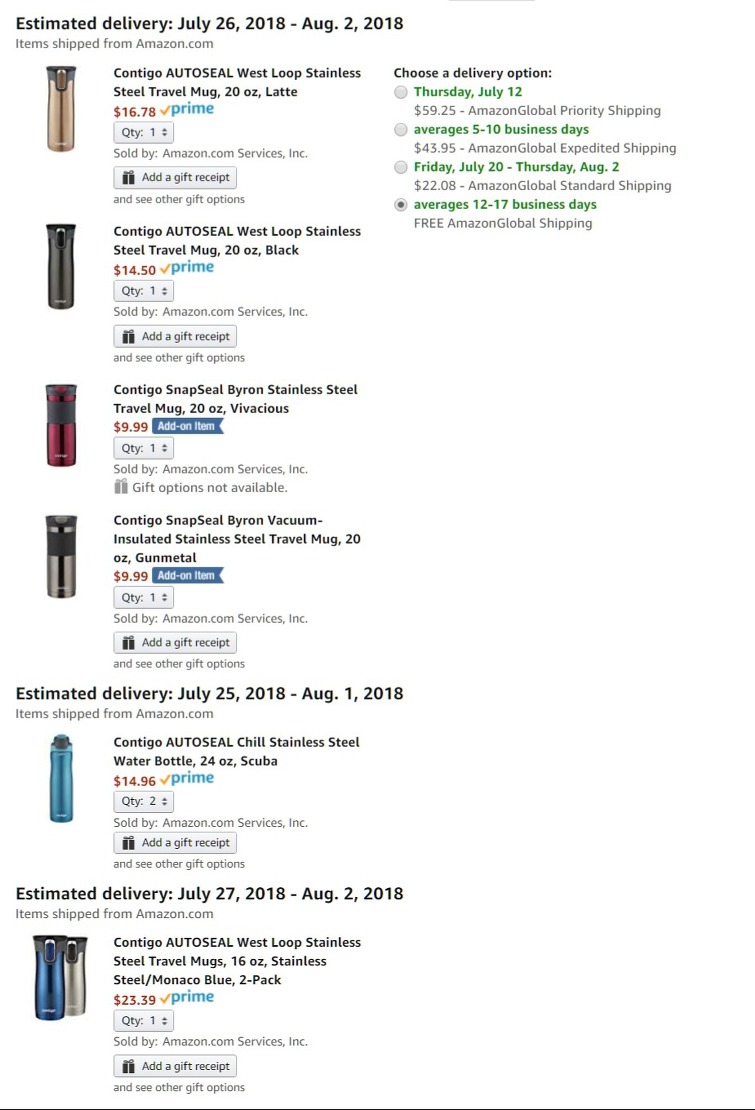The image size is (755, 1110).
Task: Click the Latte travel mug product image
Action: click(x=60, y=108)
